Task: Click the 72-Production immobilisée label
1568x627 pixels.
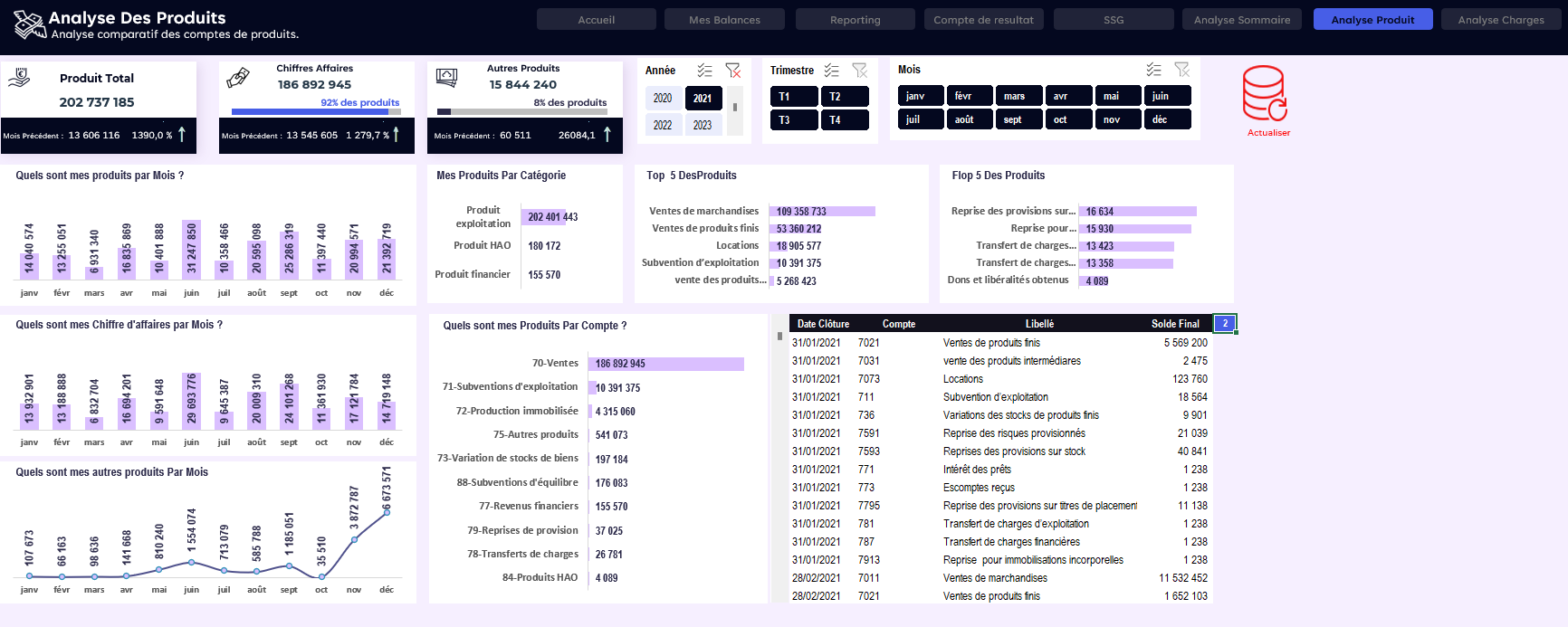Action: coord(516,411)
